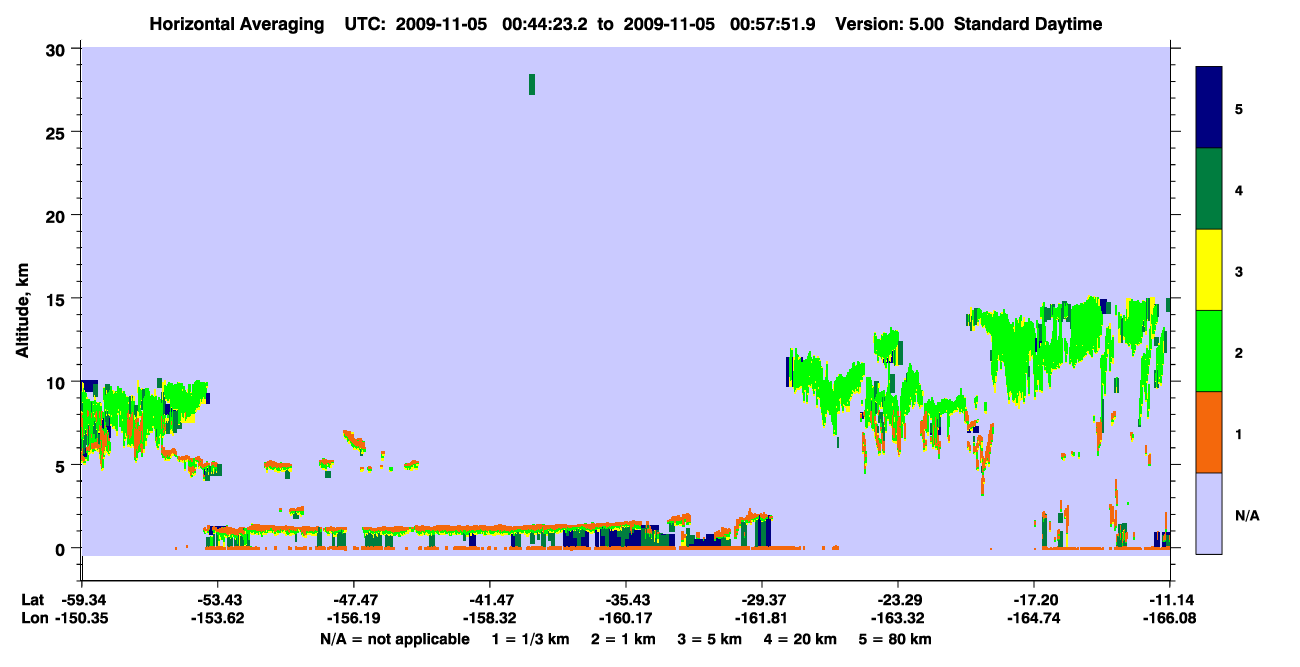Click the latitude value -47.47
Image resolution: width=1300 pixels, height=667 pixels.
coord(353,600)
